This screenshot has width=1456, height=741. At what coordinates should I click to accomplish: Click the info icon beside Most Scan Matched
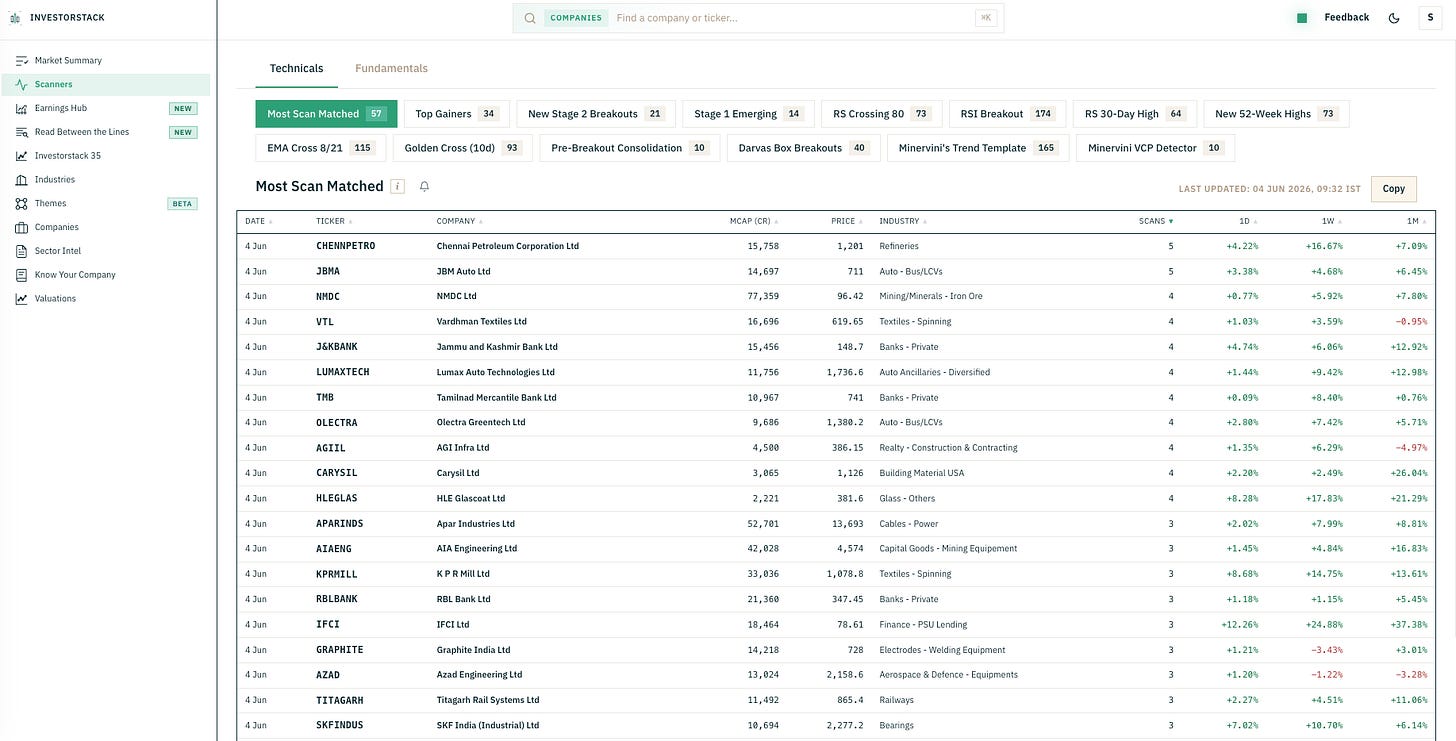coord(398,186)
